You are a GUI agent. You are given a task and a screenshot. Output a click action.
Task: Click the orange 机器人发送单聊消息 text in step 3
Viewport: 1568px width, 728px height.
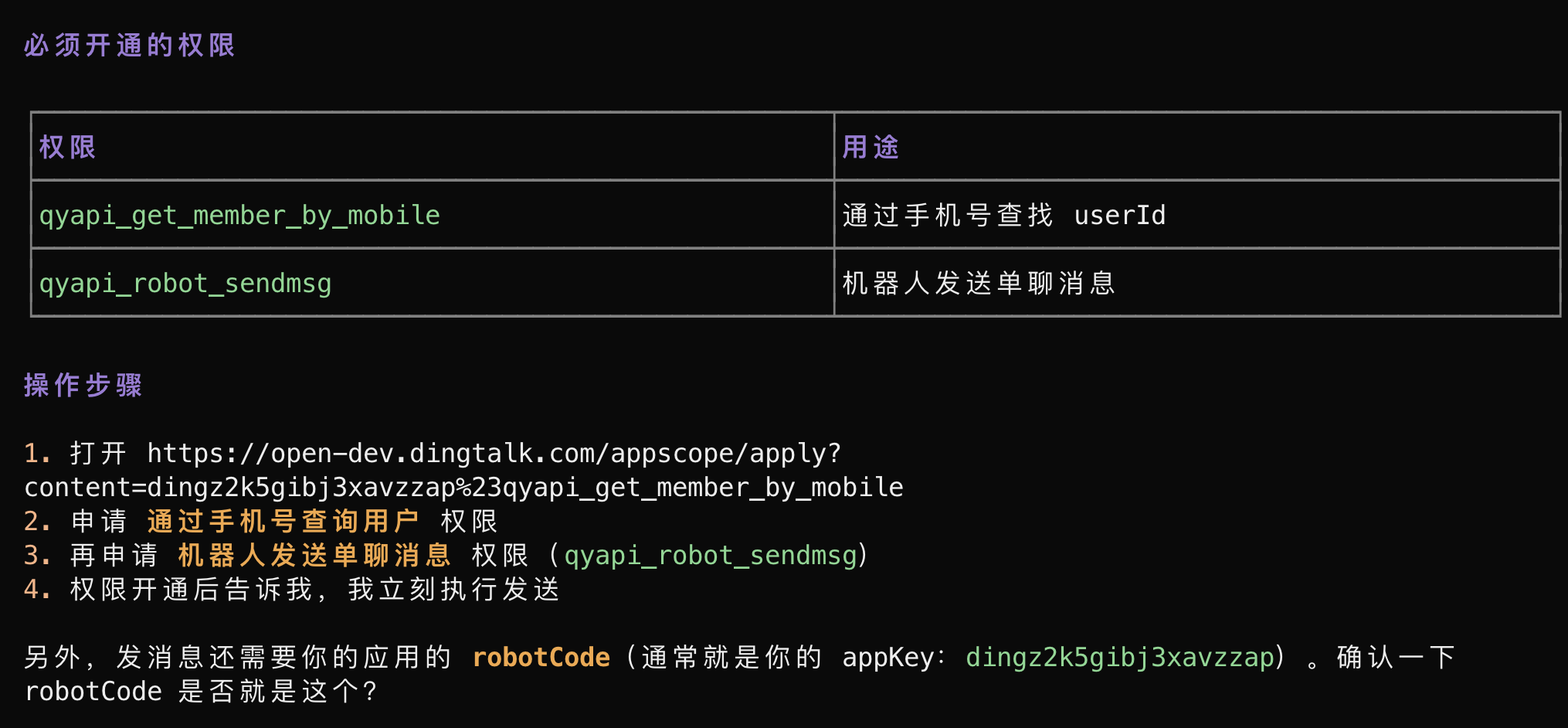point(314,556)
